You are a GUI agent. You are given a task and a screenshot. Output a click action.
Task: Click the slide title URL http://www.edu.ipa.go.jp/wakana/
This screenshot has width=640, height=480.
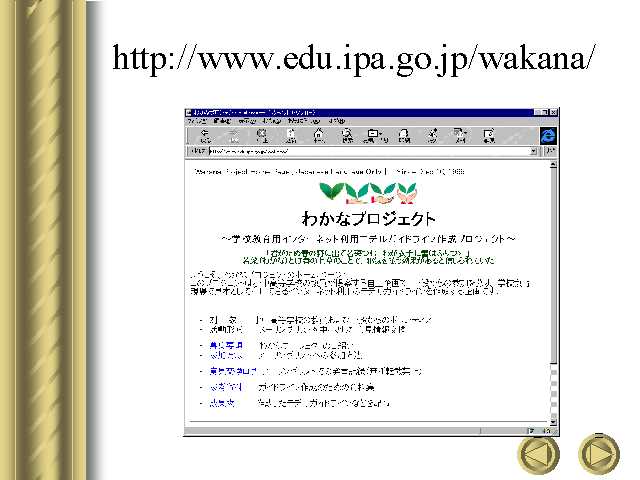[354, 58]
